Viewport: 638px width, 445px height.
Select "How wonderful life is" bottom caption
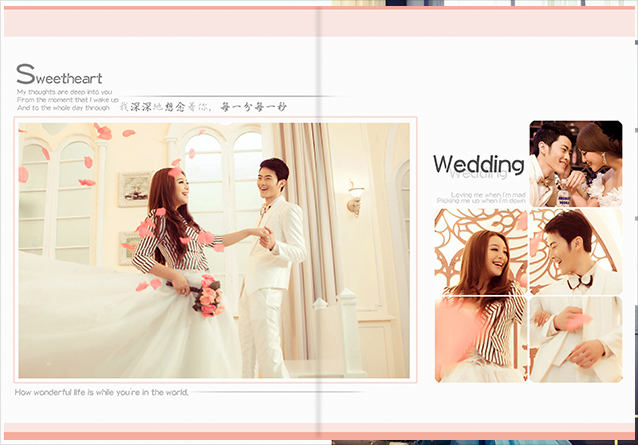[102, 392]
